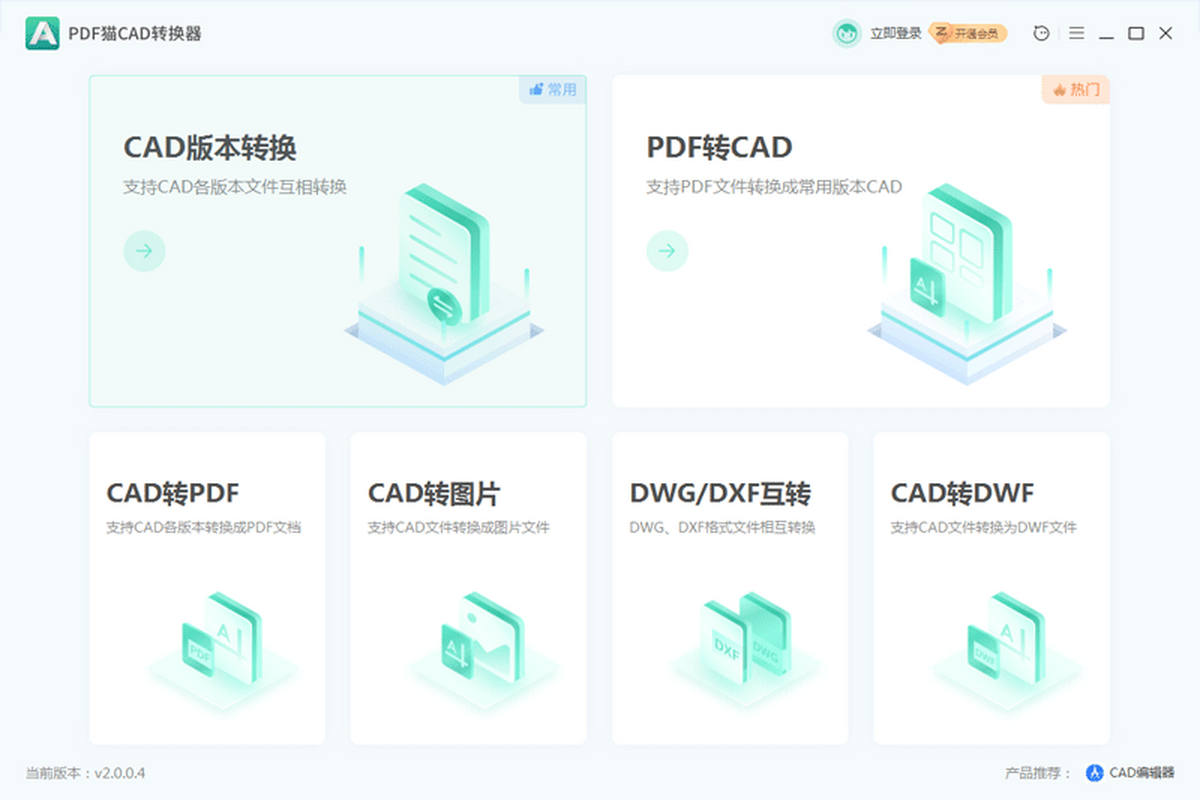Click the user avatar icon
This screenshot has width=1200, height=800.
pyautogui.click(x=846, y=33)
